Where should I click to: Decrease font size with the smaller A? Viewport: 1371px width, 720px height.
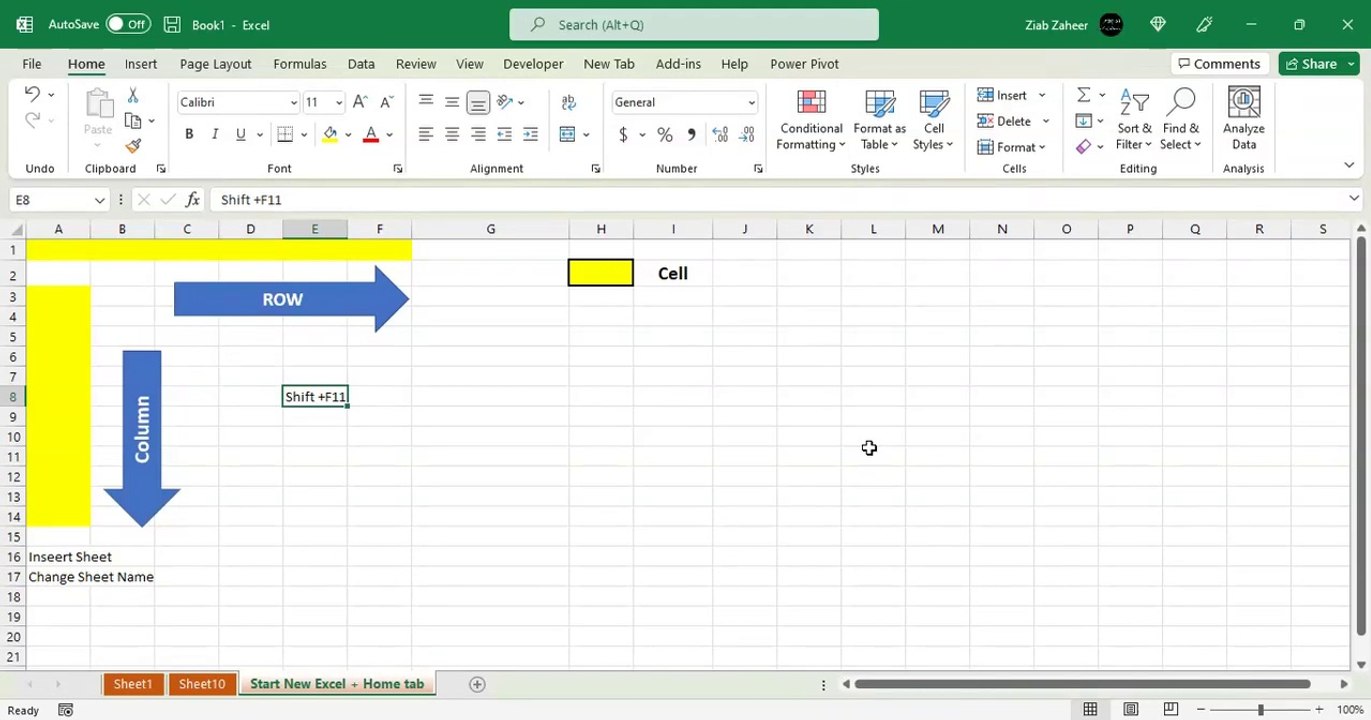pos(386,102)
